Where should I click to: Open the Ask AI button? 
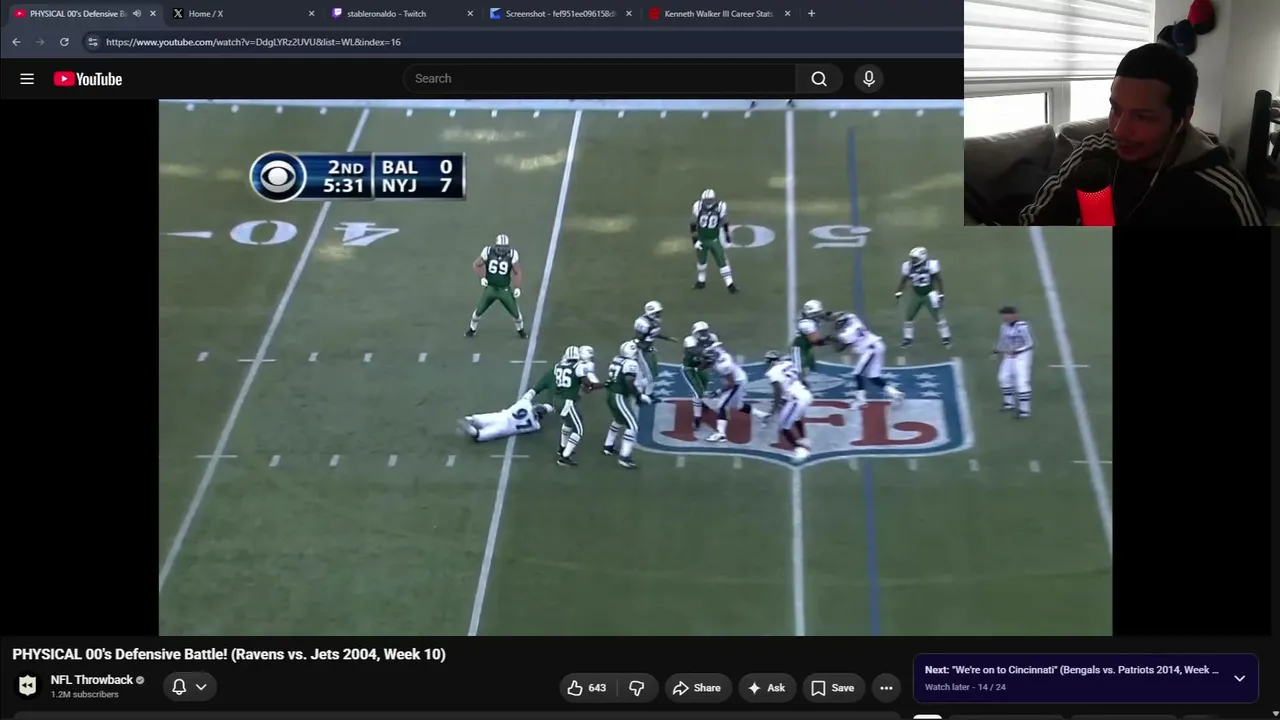coord(766,688)
